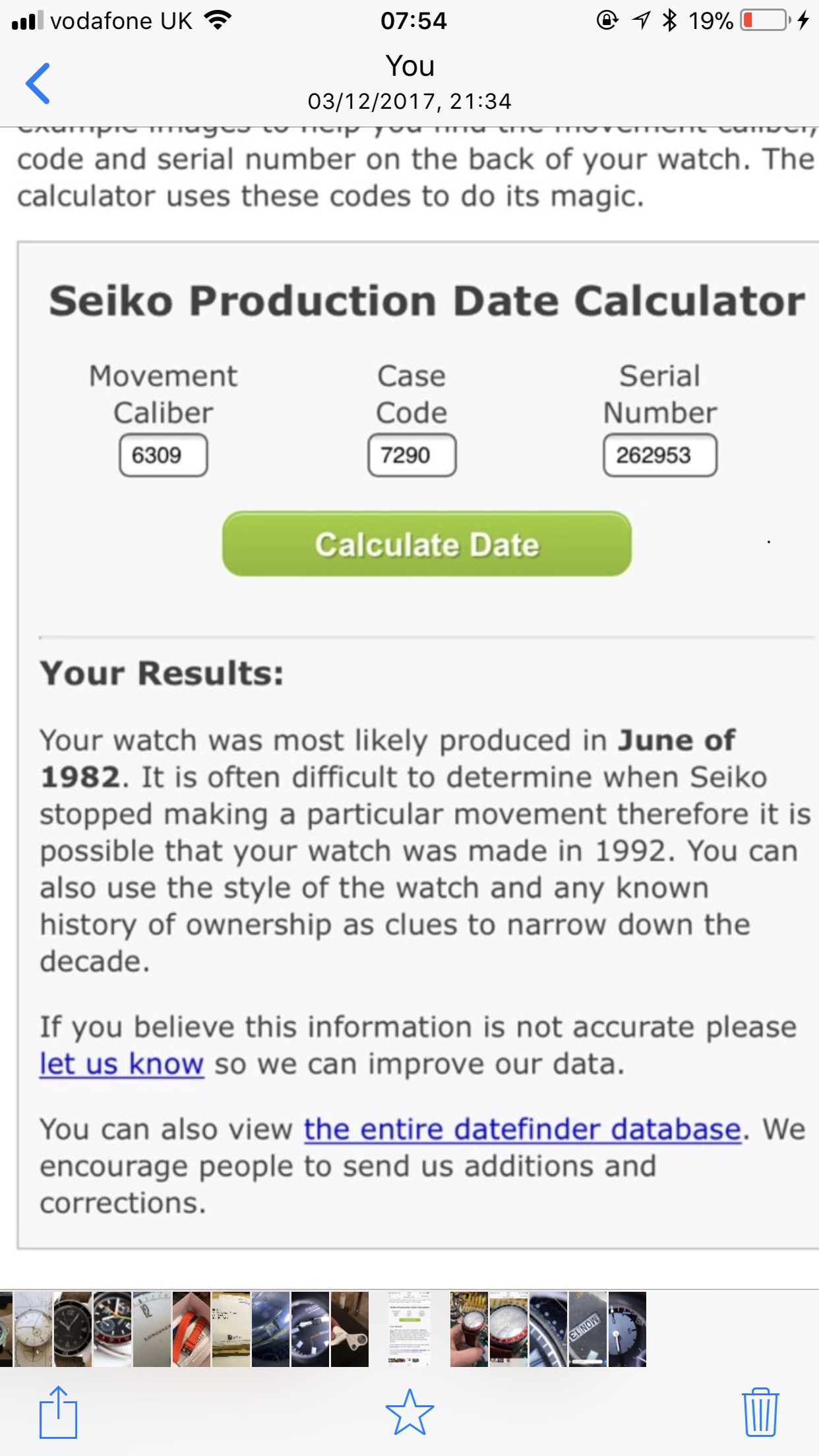
Task: Tap the Wi-Fi icon in status bar
Action: tap(218, 20)
